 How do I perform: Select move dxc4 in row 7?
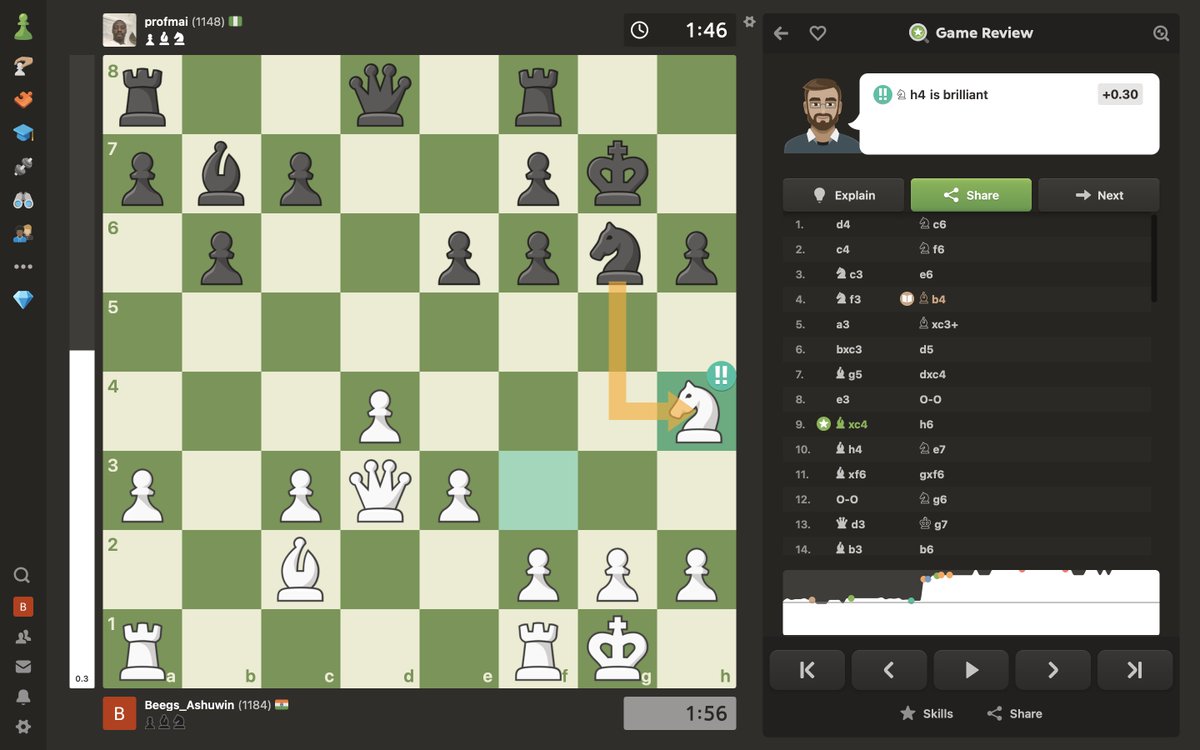[932, 374]
